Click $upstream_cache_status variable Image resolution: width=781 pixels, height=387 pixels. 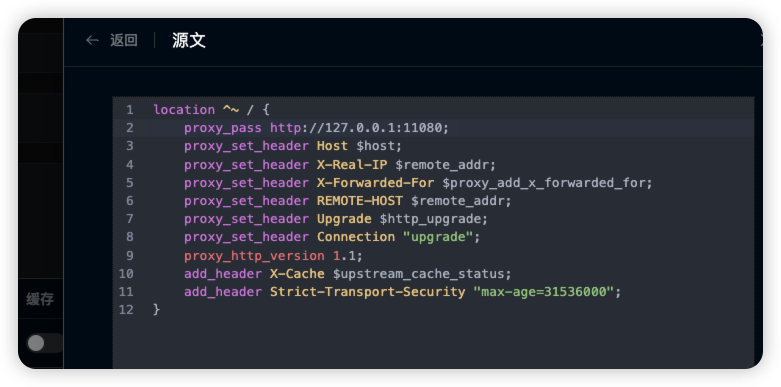point(418,274)
